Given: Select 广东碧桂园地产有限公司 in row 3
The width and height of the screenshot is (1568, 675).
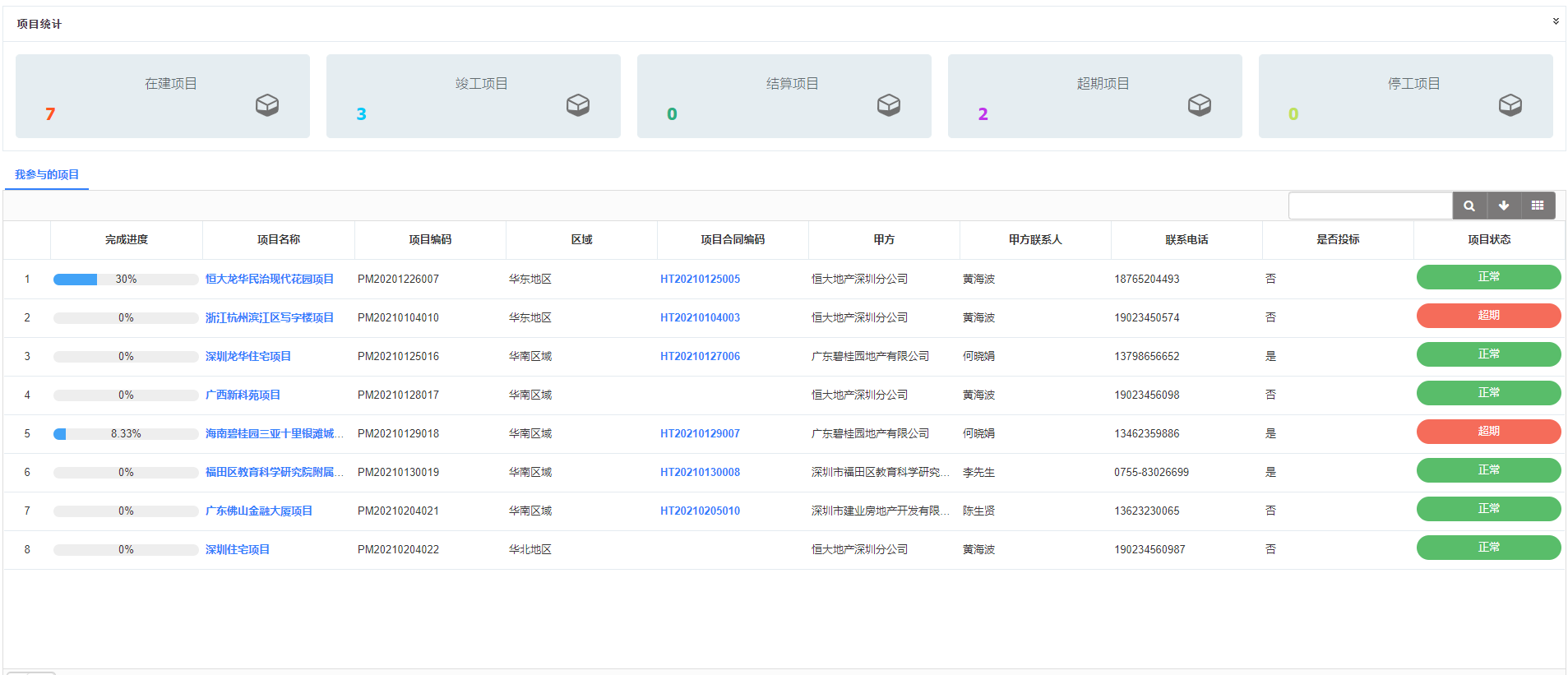Looking at the screenshot, I should pyautogui.click(x=870, y=356).
